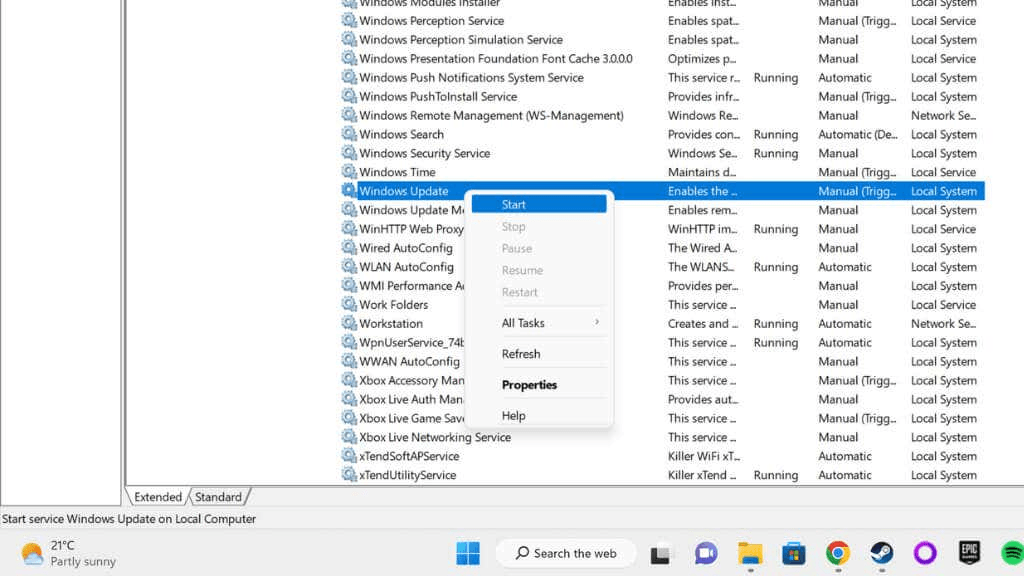
Task: Click Running status of Windows Search
Action: pyautogui.click(x=775, y=134)
